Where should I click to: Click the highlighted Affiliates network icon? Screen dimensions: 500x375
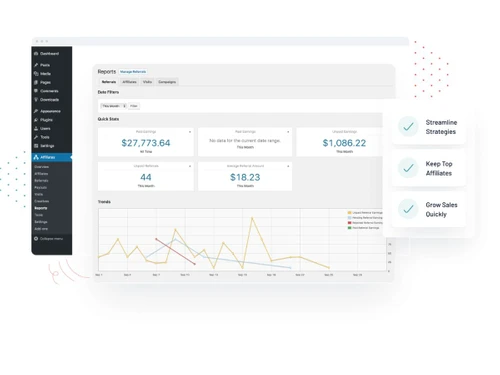click(x=36, y=157)
